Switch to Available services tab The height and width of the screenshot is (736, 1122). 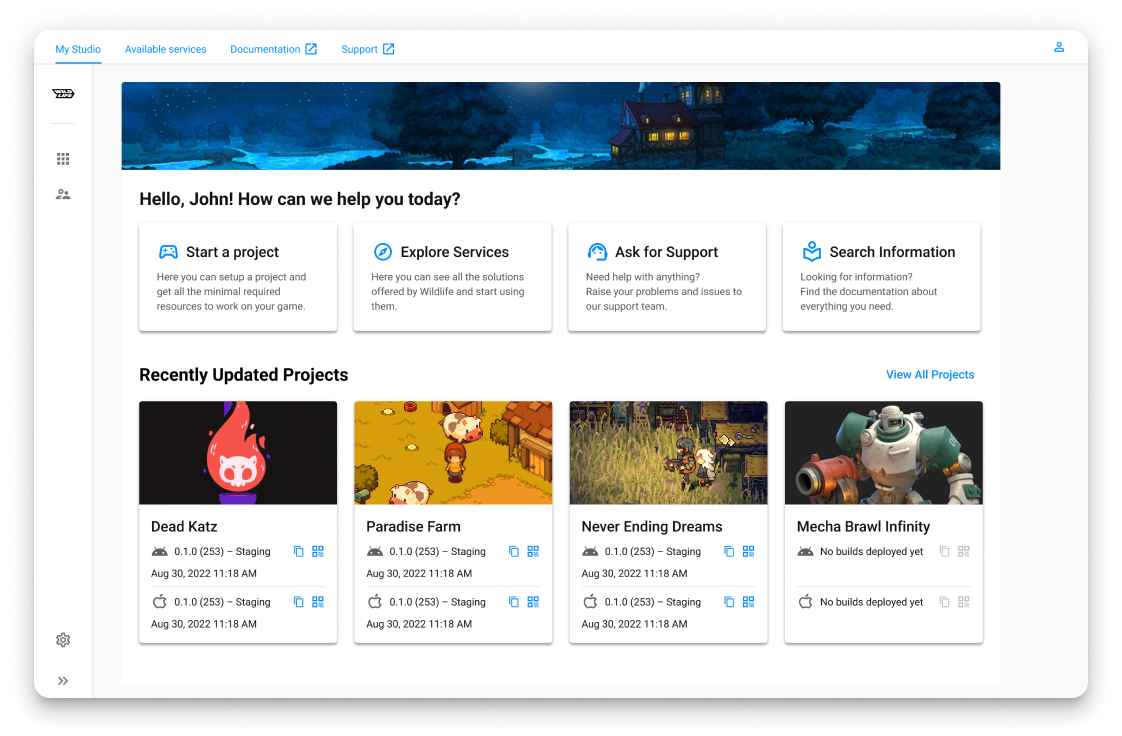pos(165,49)
